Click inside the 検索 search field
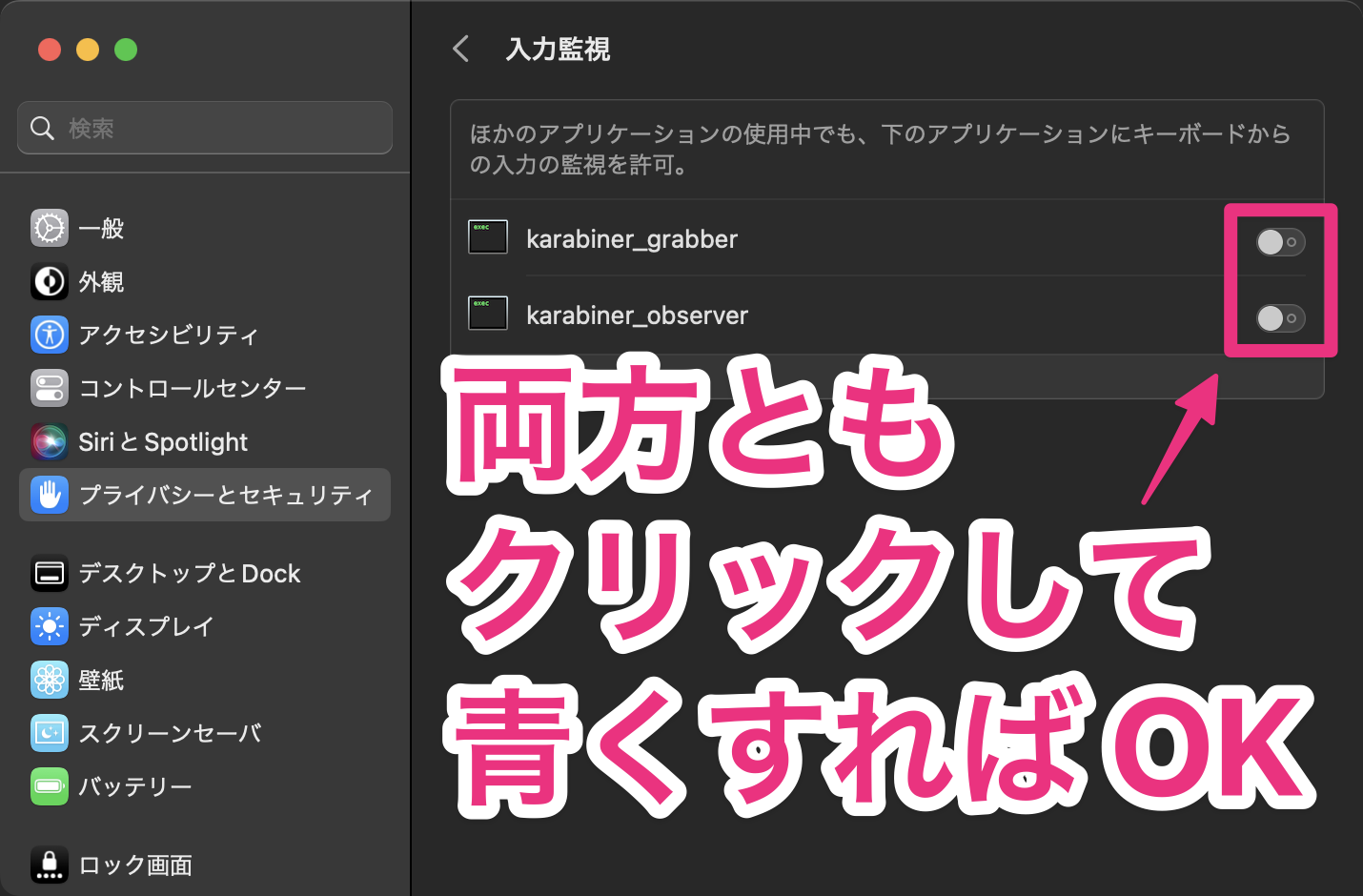This screenshot has width=1363, height=896. 204,128
